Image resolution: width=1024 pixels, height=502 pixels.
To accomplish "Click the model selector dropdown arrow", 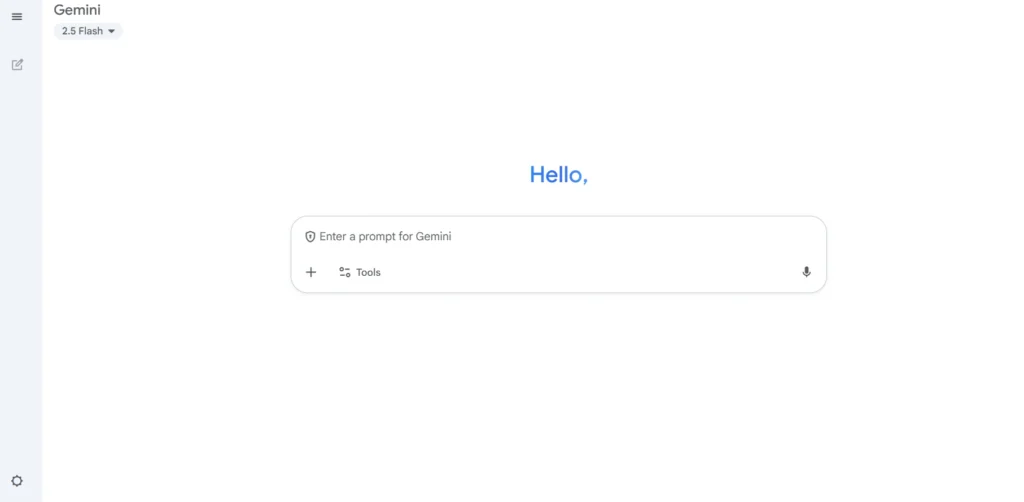I will tap(111, 31).
